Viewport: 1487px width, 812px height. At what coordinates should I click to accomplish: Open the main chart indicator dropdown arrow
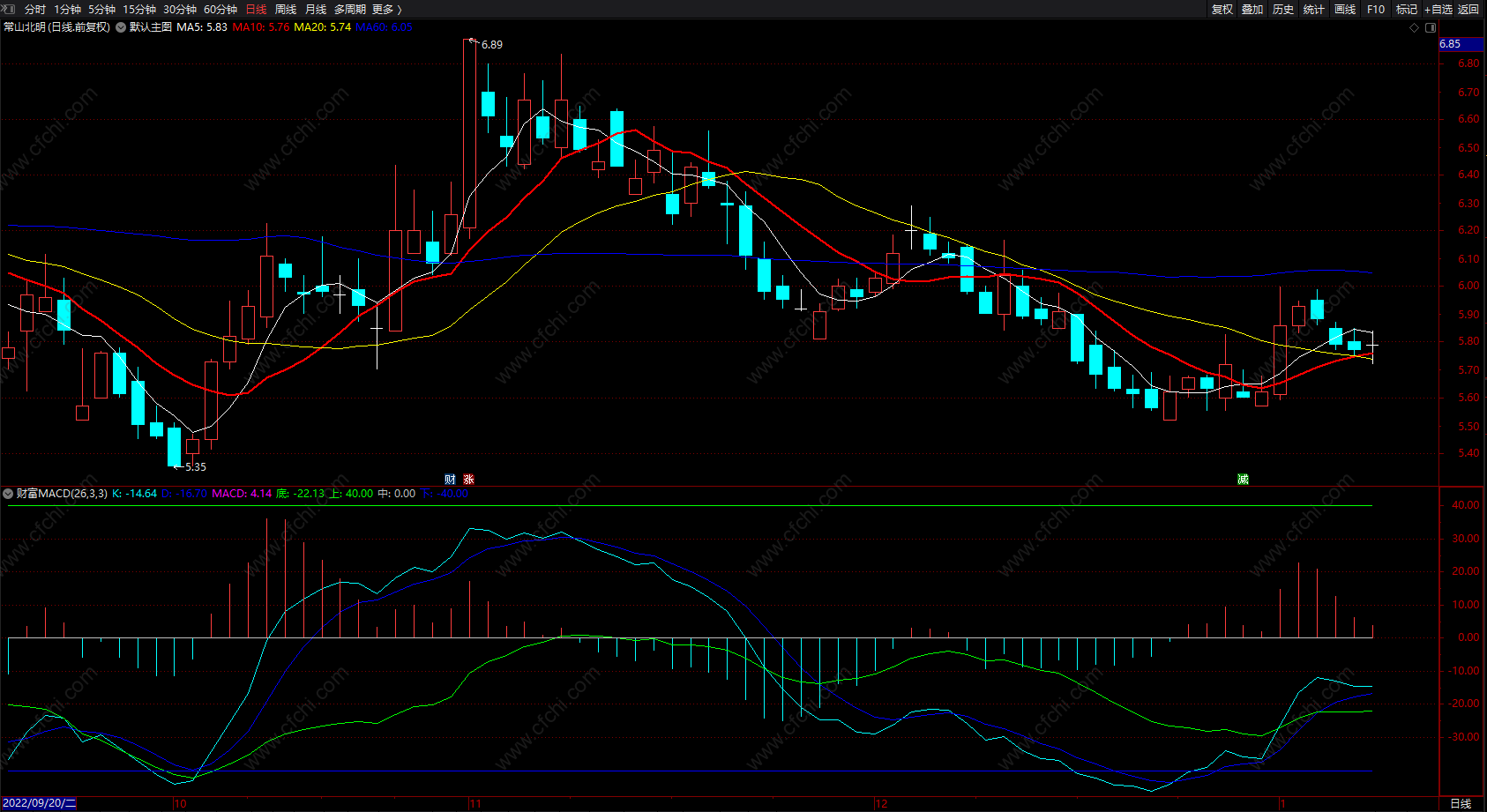[121, 27]
